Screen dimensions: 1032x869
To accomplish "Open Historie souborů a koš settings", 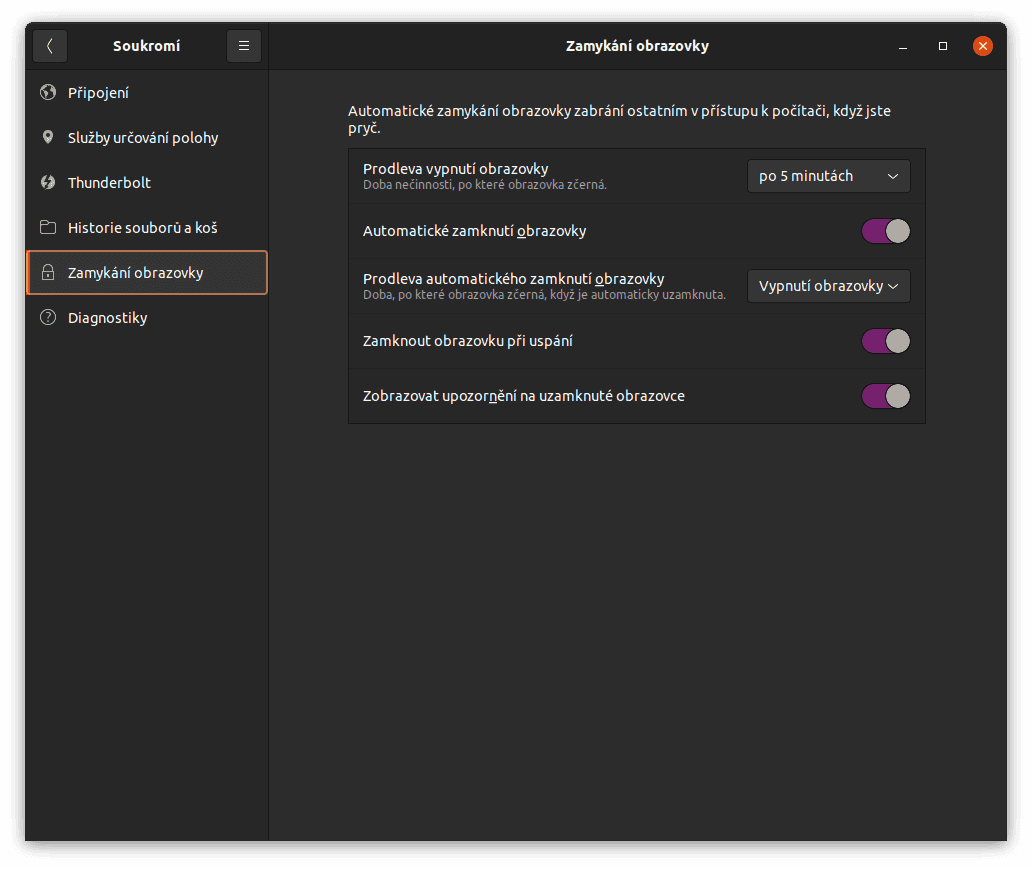I will coord(140,227).
